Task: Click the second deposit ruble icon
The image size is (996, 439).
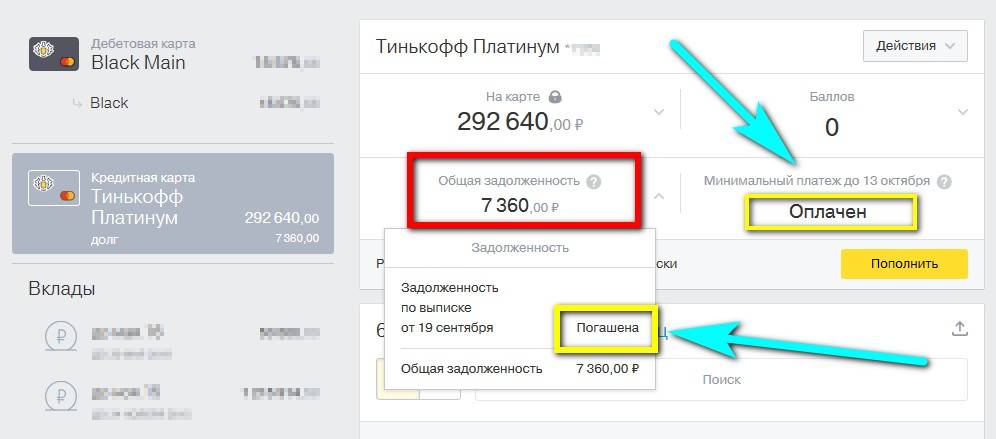Action: point(60,397)
